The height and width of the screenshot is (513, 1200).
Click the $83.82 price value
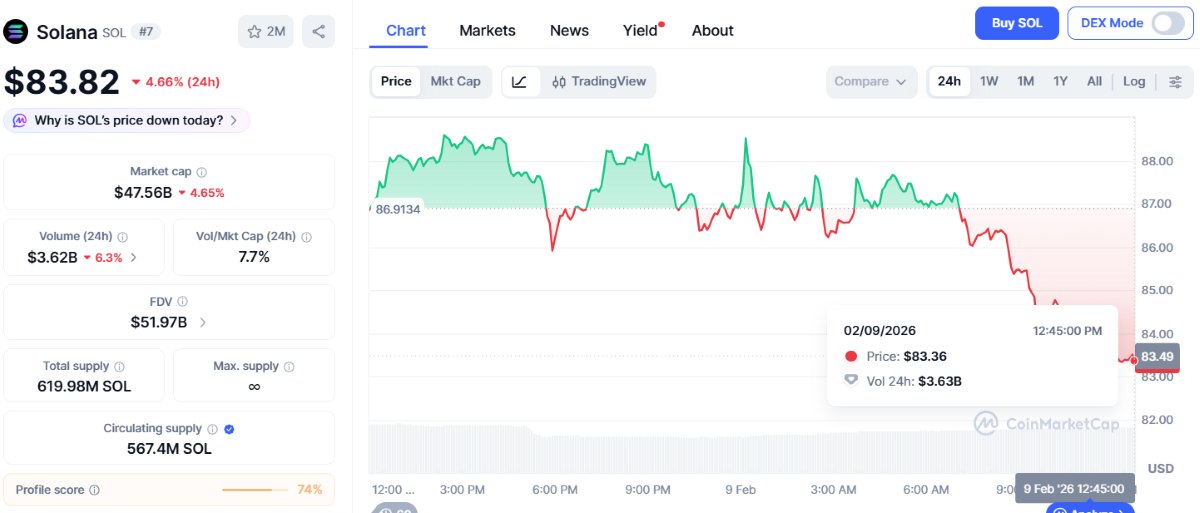(61, 81)
